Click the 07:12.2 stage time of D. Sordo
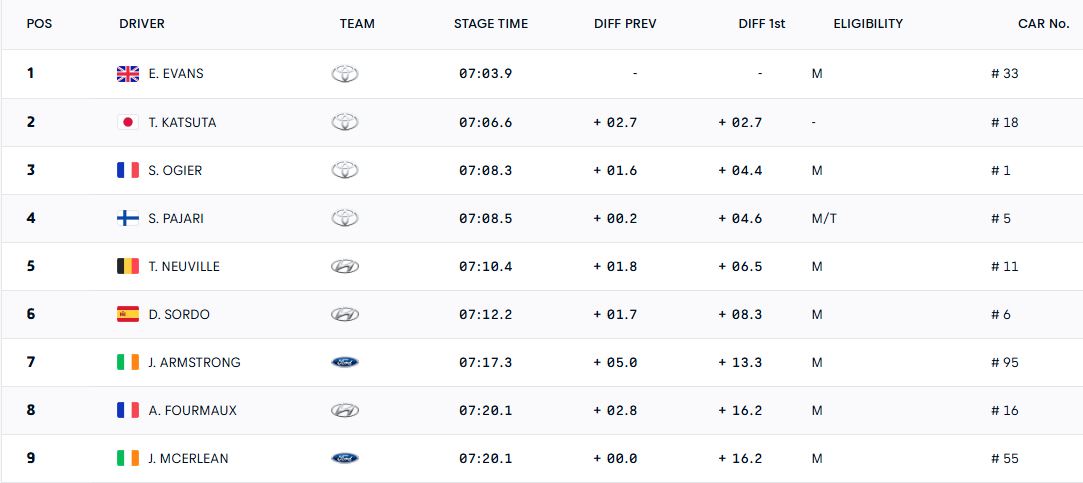Image resolution: width=1083 pixels, height=483 pixels. click(x=486, y=314)
